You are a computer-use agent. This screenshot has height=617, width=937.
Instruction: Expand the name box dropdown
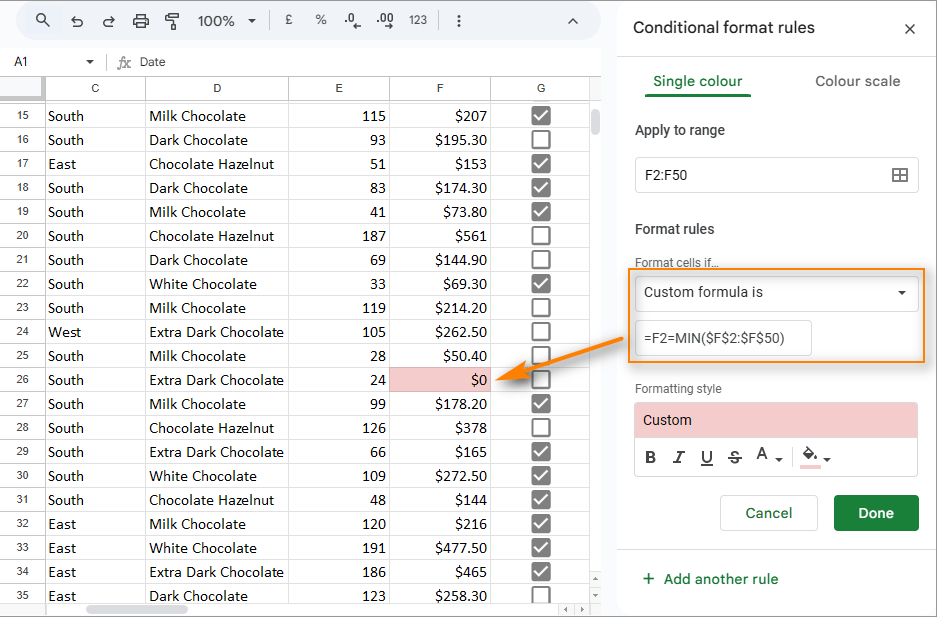pyautogui.click(x=89, y=61)
